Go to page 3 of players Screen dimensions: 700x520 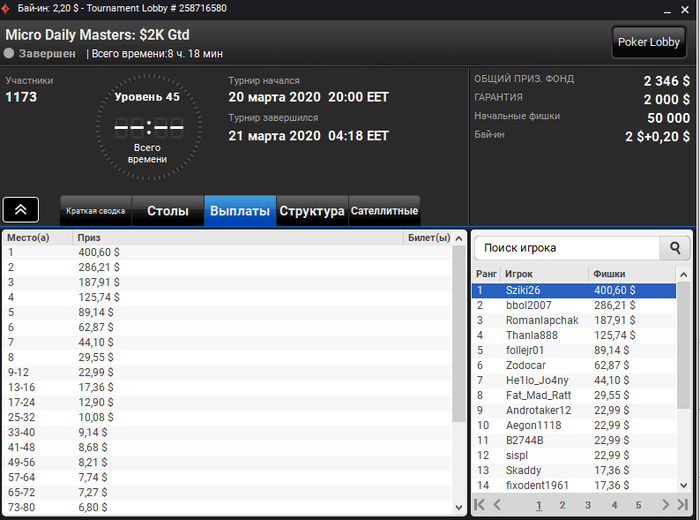(x=588, y=505)
